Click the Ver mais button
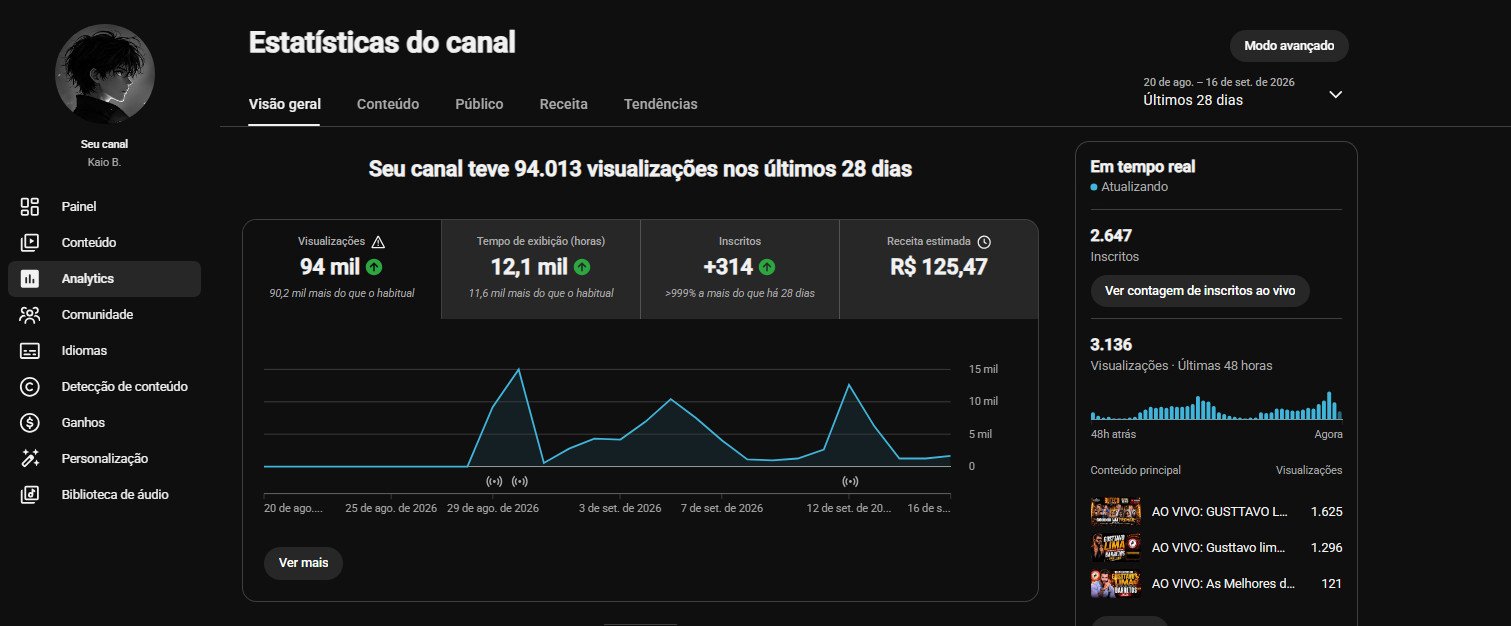The height and width of the screenshot is (626, 1511). 303,563
